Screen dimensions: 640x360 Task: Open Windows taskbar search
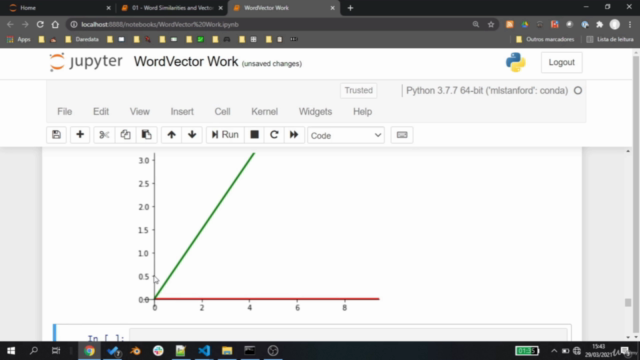pyautogui.click(x=34, y=351)
